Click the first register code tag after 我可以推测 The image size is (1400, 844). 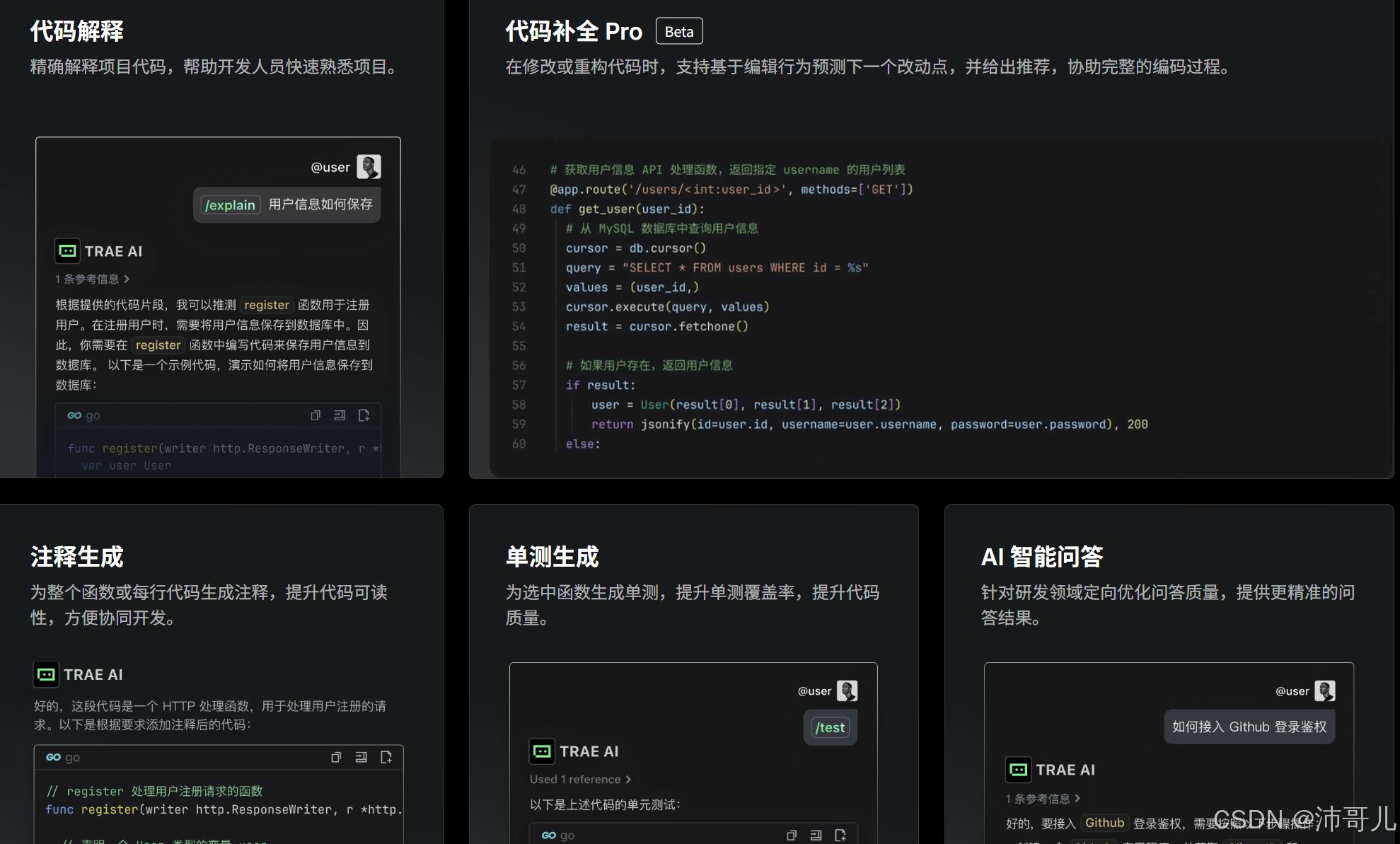(x=267, y=305)
